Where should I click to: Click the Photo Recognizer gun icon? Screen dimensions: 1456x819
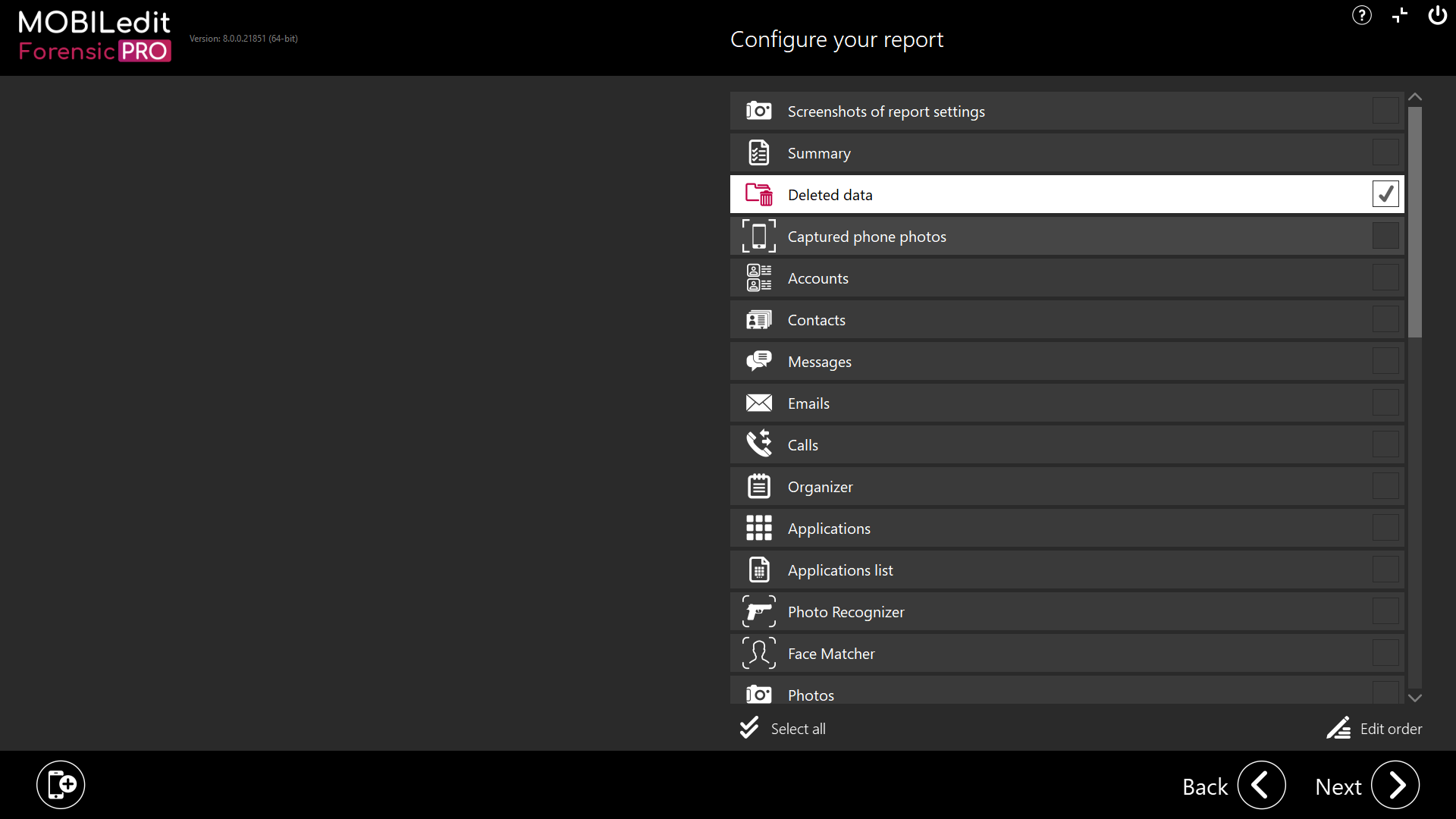(758, 611)
